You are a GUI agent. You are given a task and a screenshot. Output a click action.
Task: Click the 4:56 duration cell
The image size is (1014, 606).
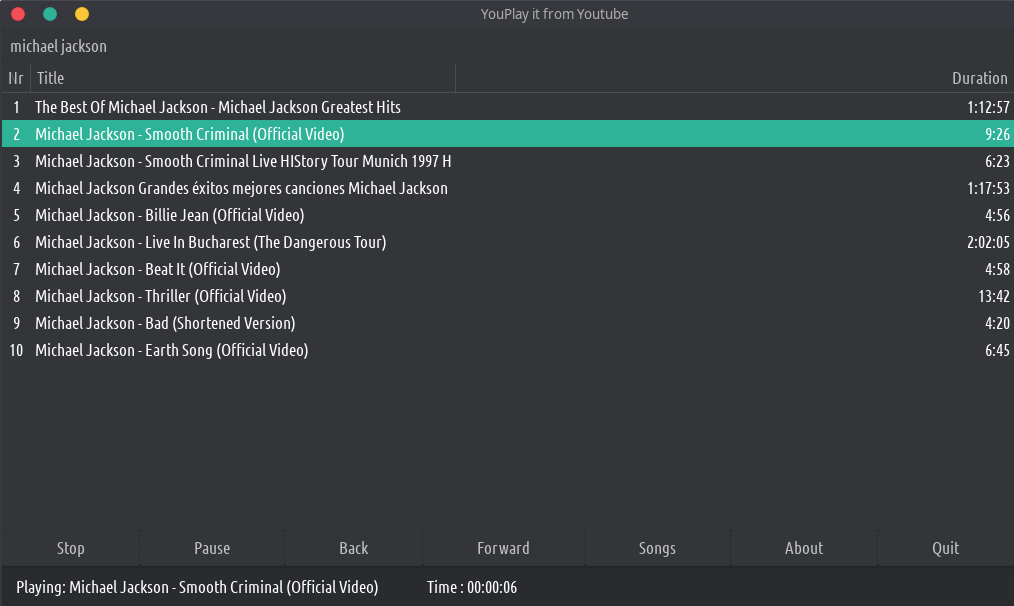997,215
